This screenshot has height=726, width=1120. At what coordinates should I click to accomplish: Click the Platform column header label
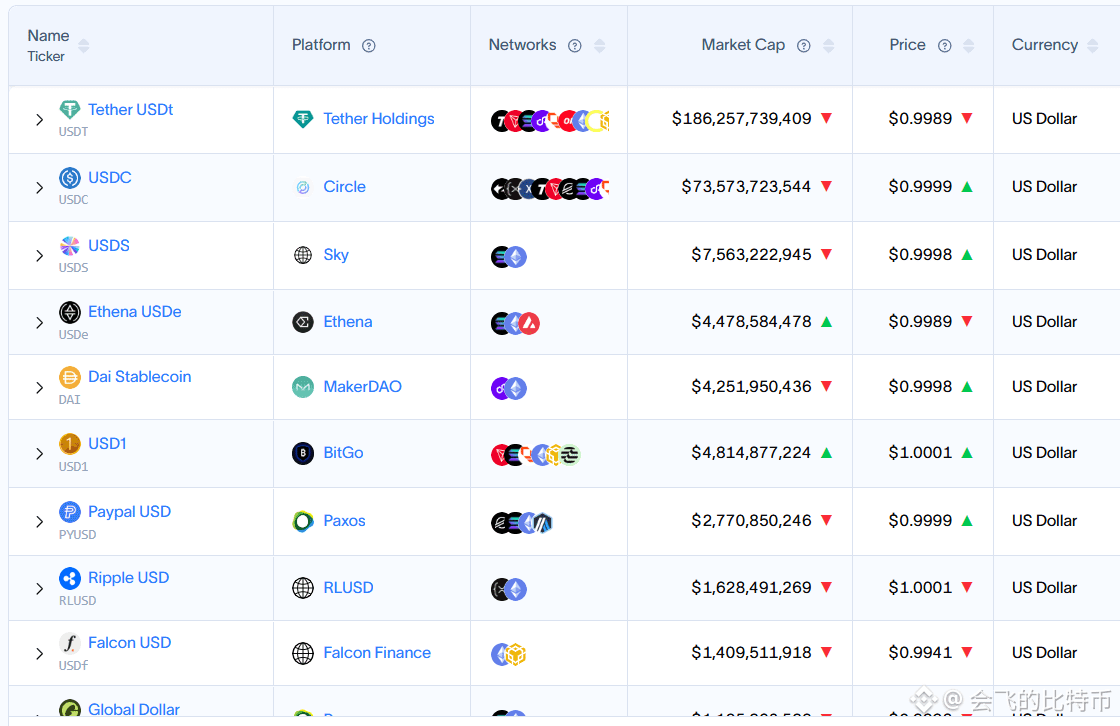[321, 44]
